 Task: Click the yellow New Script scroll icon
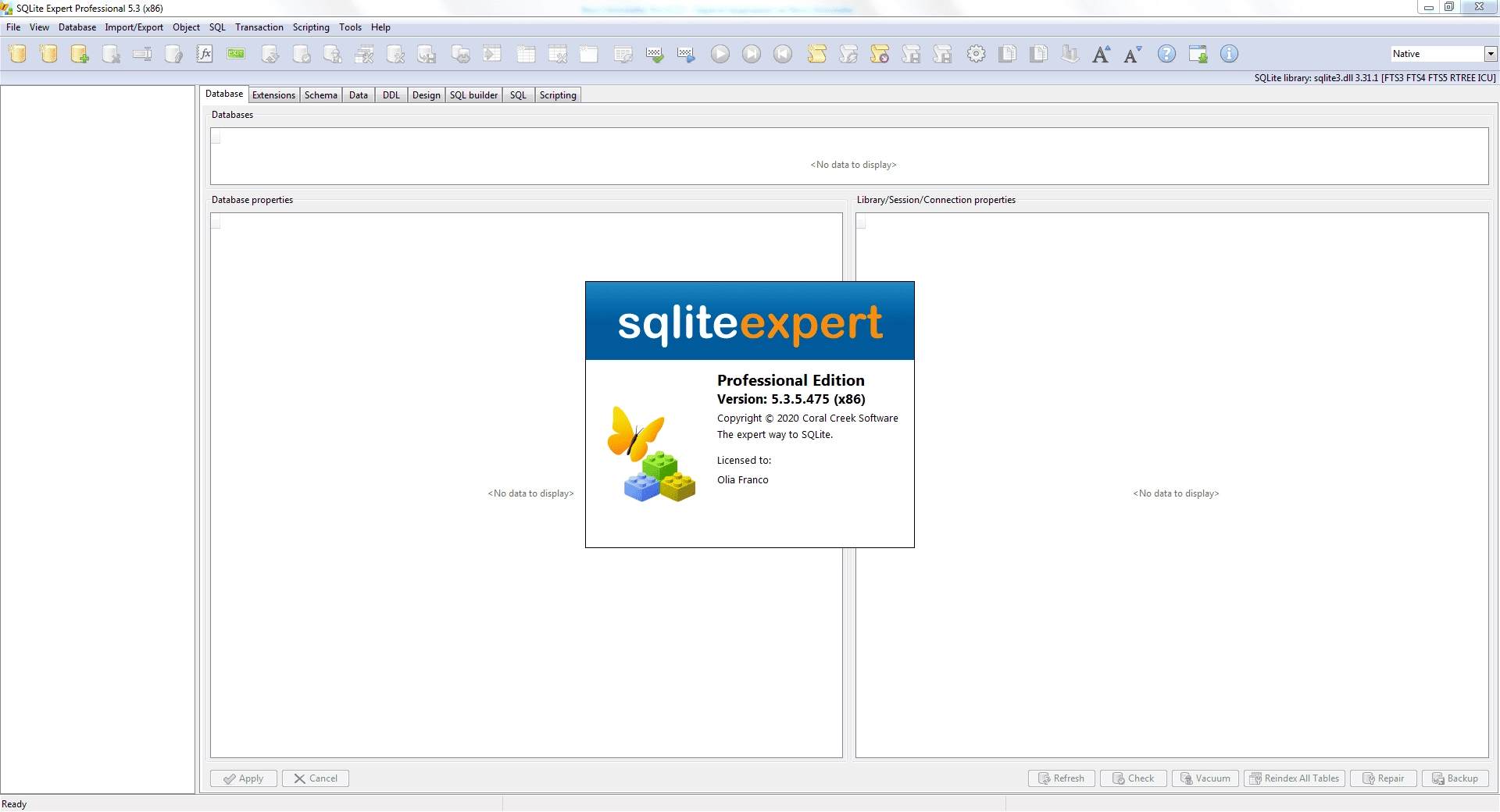[817, 54]
